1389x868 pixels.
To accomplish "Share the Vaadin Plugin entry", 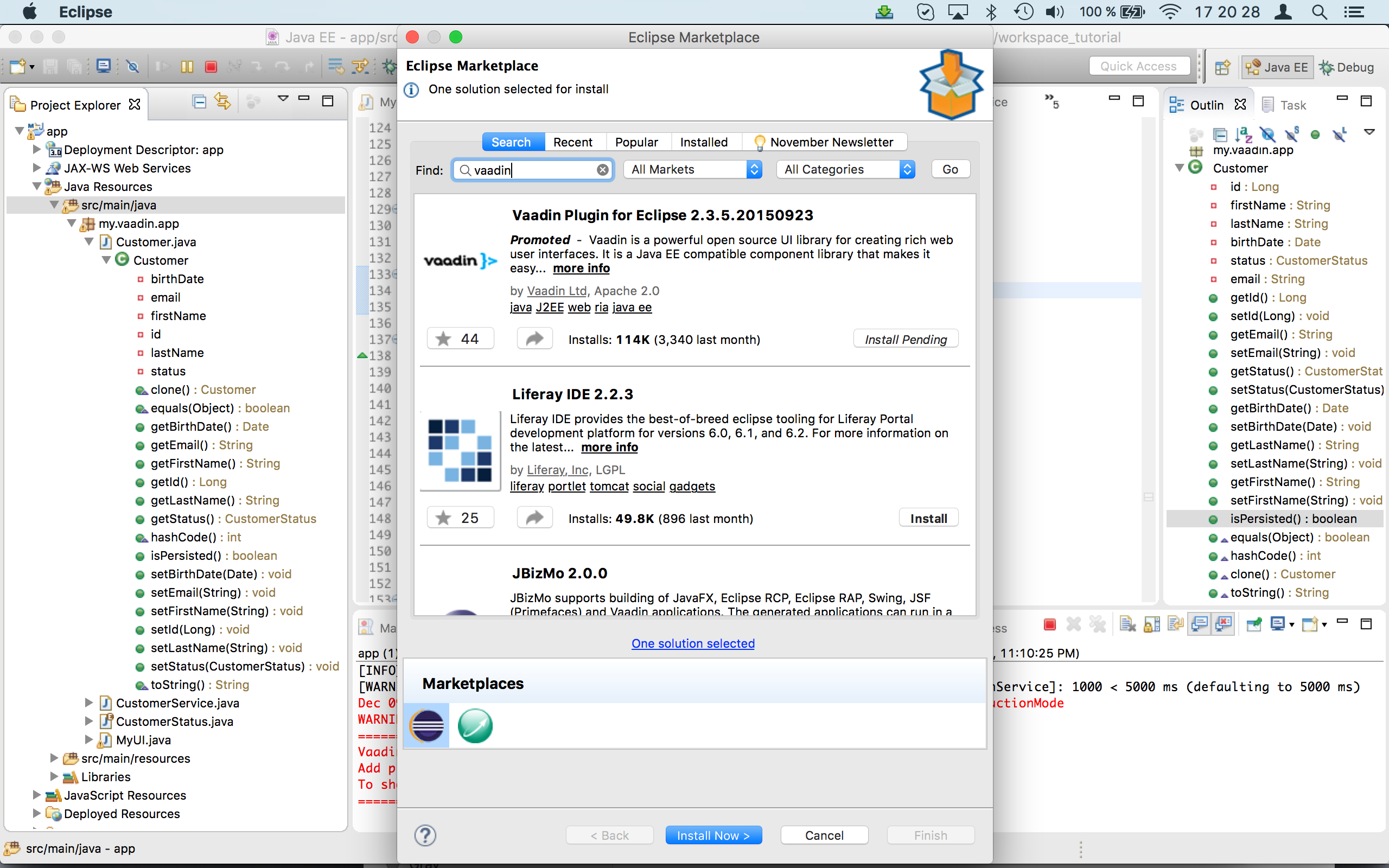I will [534, 339].
